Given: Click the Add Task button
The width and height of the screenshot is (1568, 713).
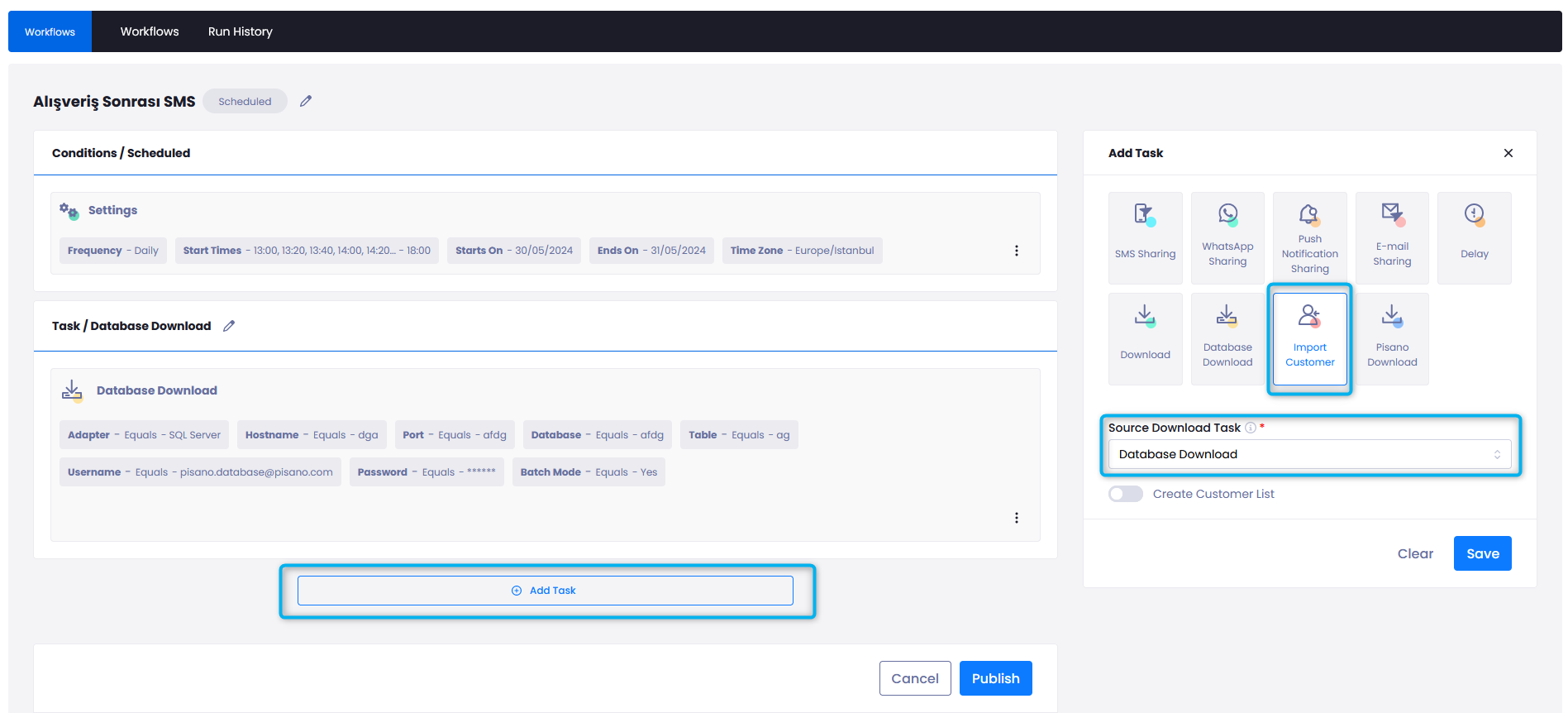Looking at the screenshot, I should coord(545,591).
